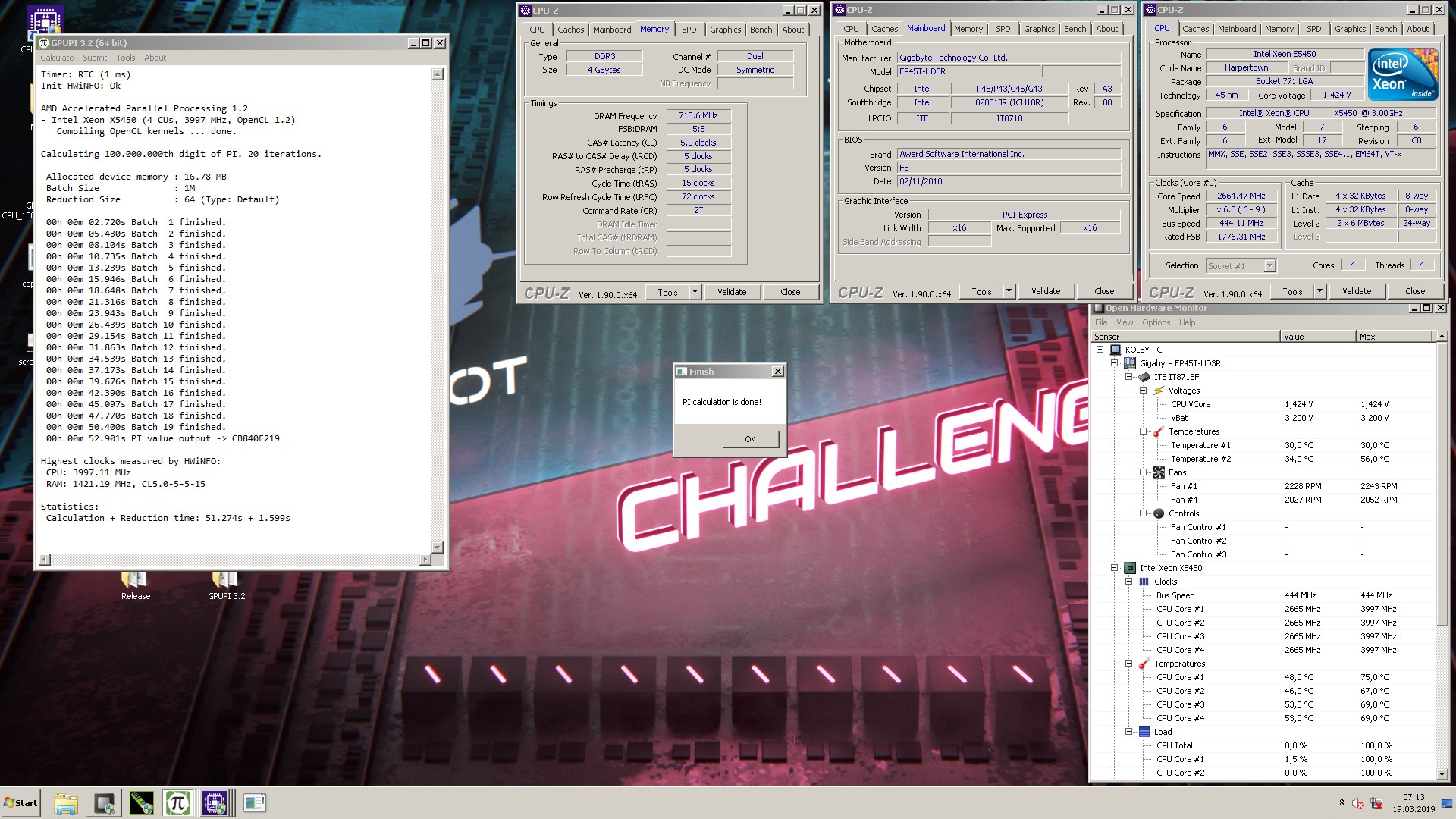The width and height of the screenshot is (1456, 819).
Task: Open Tools dropdown arrow in Memory CPU-Z window
Action: 695,292
